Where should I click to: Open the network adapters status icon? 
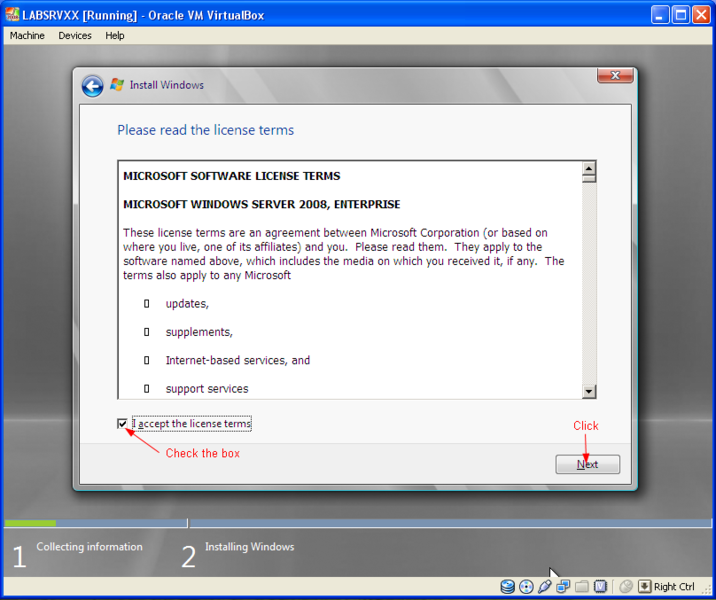click(563, 586)
